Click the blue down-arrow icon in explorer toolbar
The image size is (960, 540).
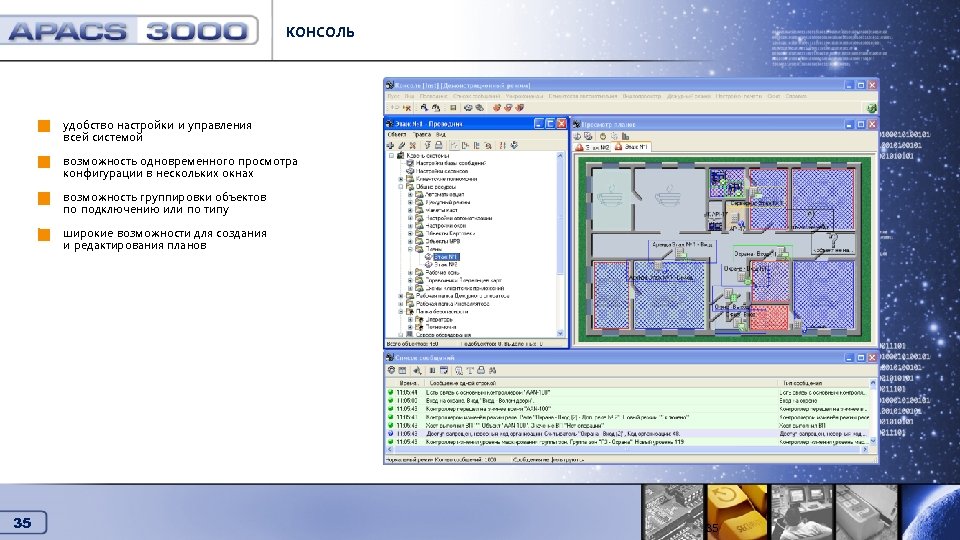coord(514,145)
